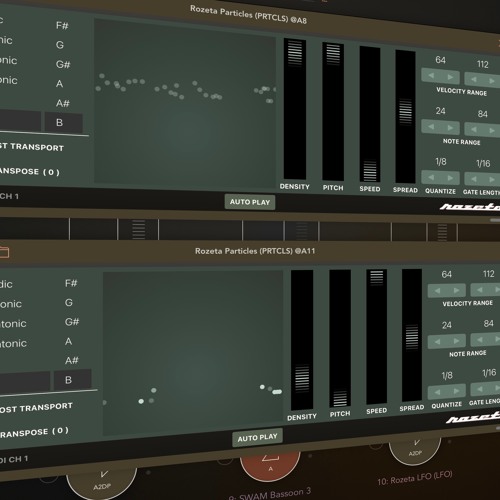Decrease the 64 velocity value in the A11 window
This screenshot has width=500, height=500.
pyautogui.click(x=437, y=291)
